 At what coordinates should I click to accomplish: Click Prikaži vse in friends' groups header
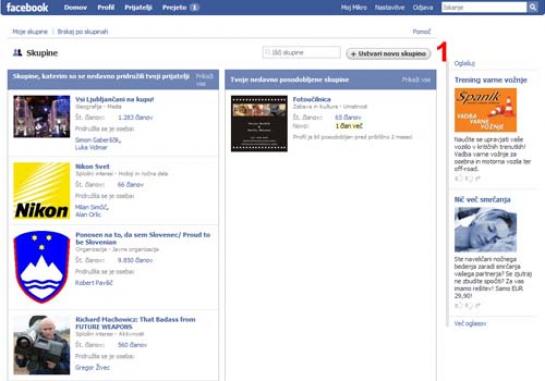[204, 80]
